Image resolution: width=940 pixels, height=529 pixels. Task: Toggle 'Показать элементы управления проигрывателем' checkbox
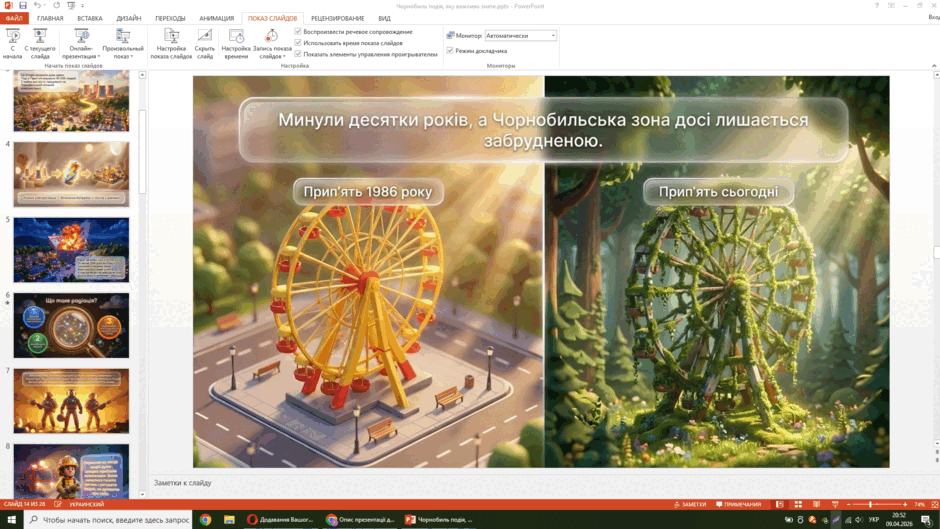coord(298,54)
